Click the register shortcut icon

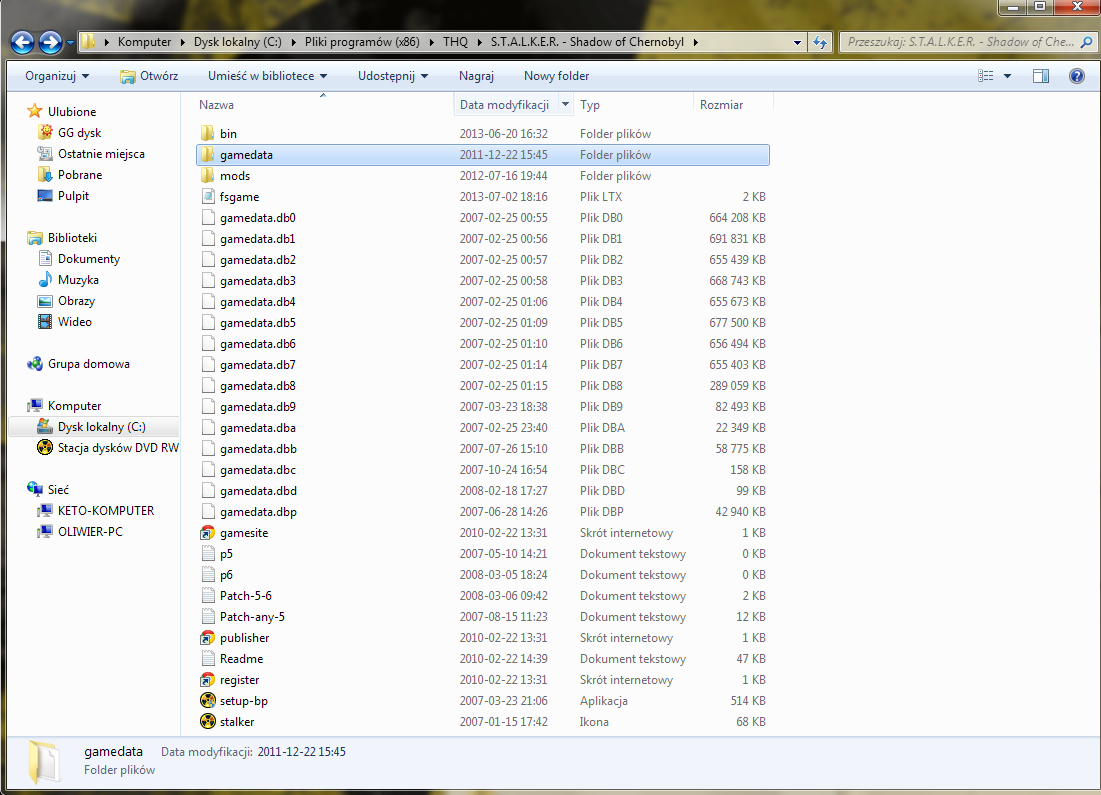pos(208,680)
